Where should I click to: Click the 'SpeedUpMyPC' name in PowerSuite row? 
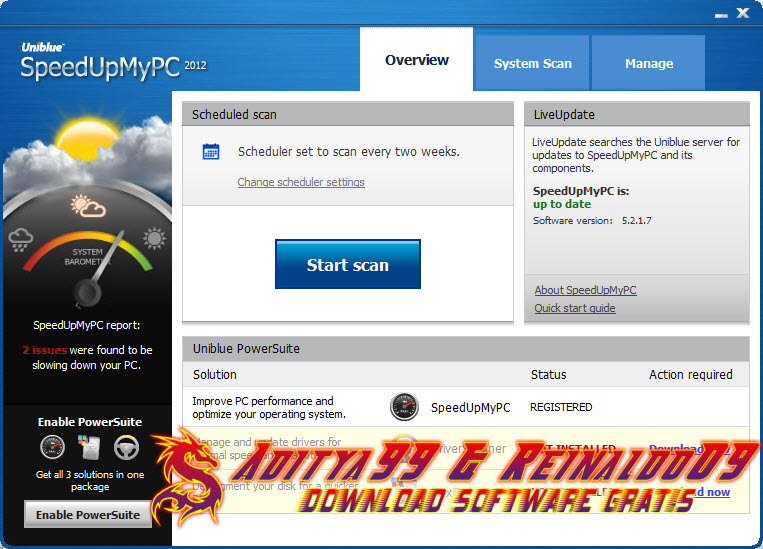click(471, 407)
